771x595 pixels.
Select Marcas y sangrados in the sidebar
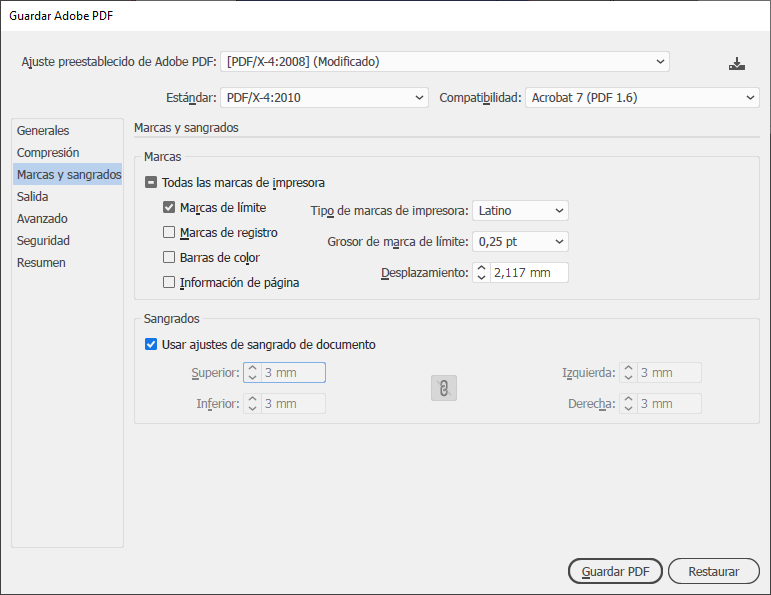click(67, 175)
